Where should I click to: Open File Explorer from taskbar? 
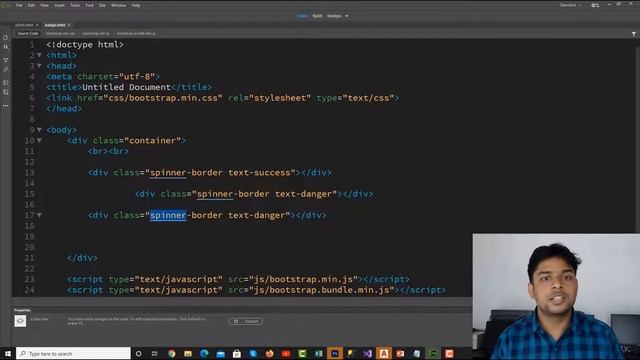(188, 353)
